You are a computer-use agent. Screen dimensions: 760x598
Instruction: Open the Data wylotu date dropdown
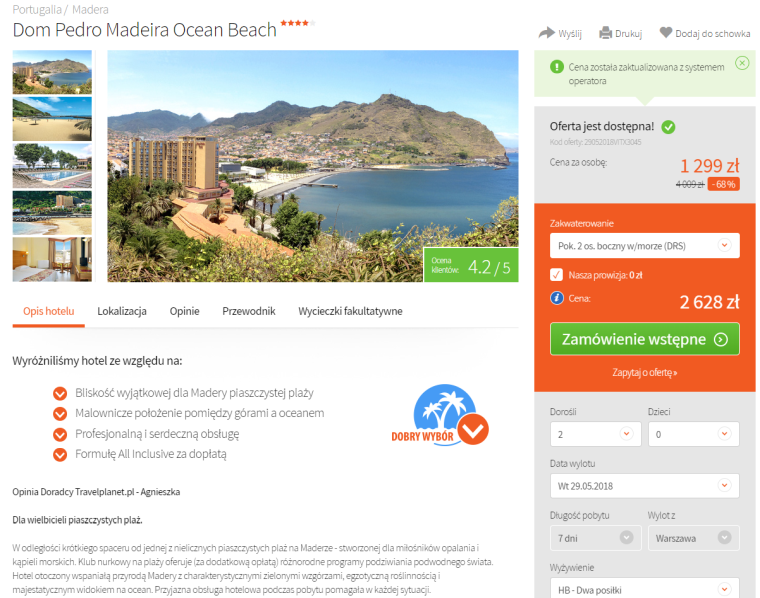click(645, 486)
